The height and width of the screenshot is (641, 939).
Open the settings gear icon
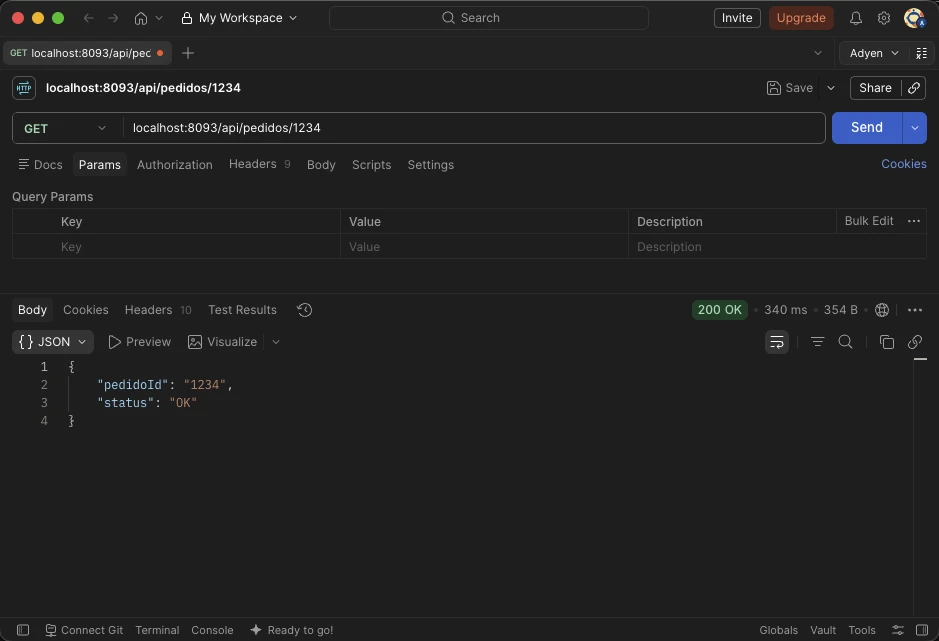[884, 18]
